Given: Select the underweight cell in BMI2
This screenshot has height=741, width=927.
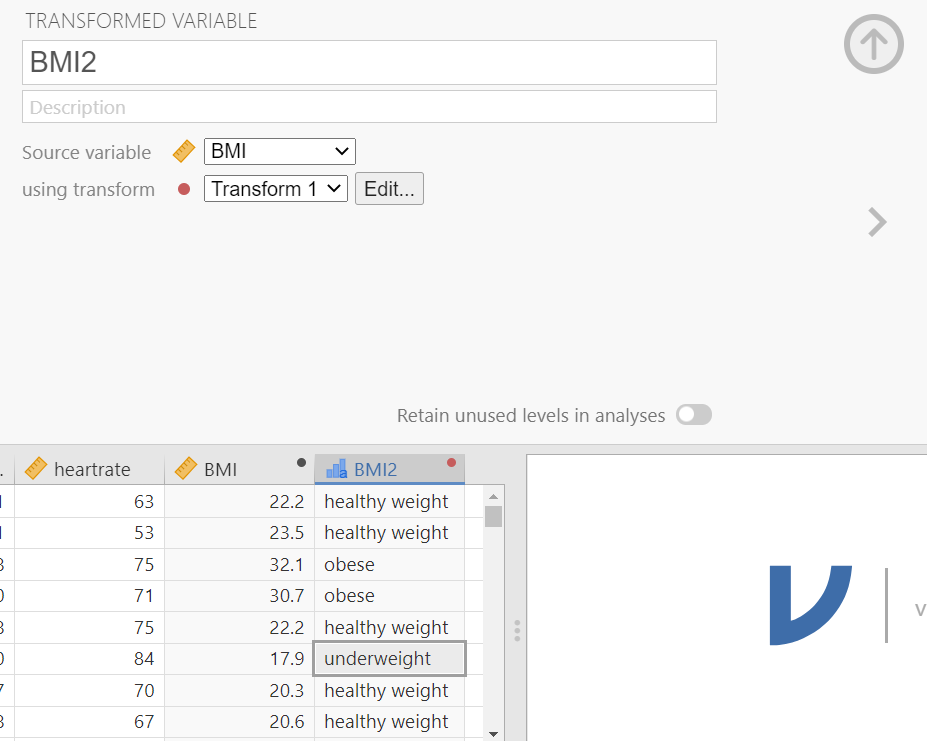Looking at the screenshot, I should [x=389, y=659].
